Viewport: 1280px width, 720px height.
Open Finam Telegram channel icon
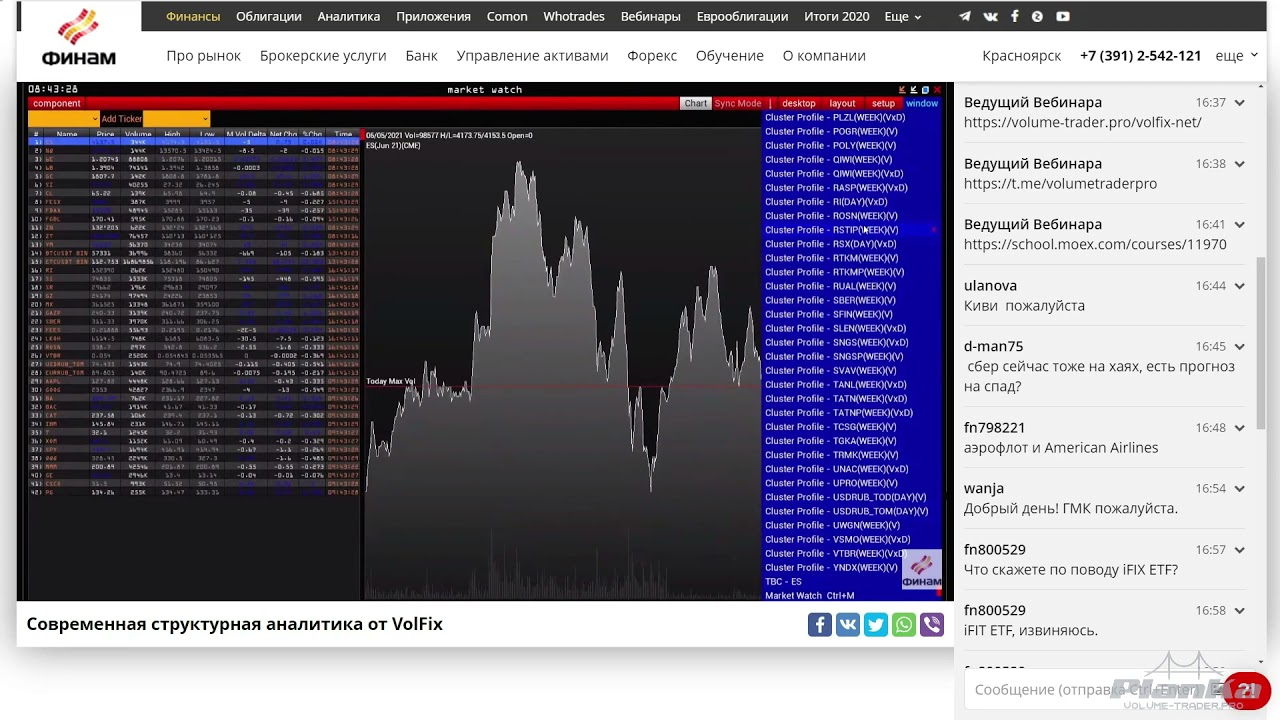pyautogui.click(x=965, y=16)
